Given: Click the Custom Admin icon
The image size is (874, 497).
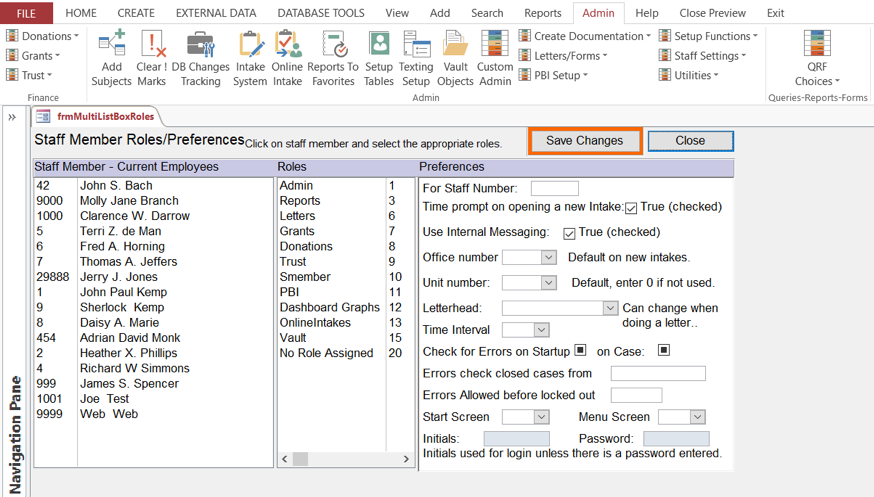Looking at the screenshot, I should pos(495,58).
